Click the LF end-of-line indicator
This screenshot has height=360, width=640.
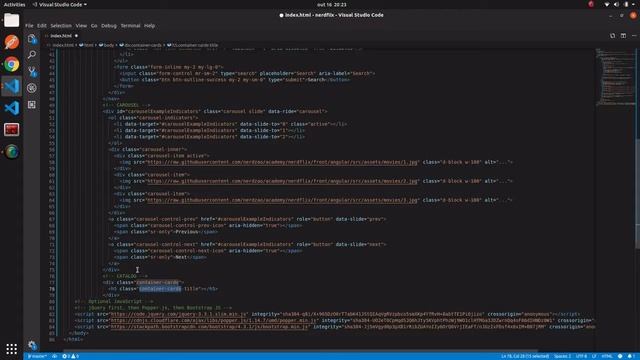594,356
